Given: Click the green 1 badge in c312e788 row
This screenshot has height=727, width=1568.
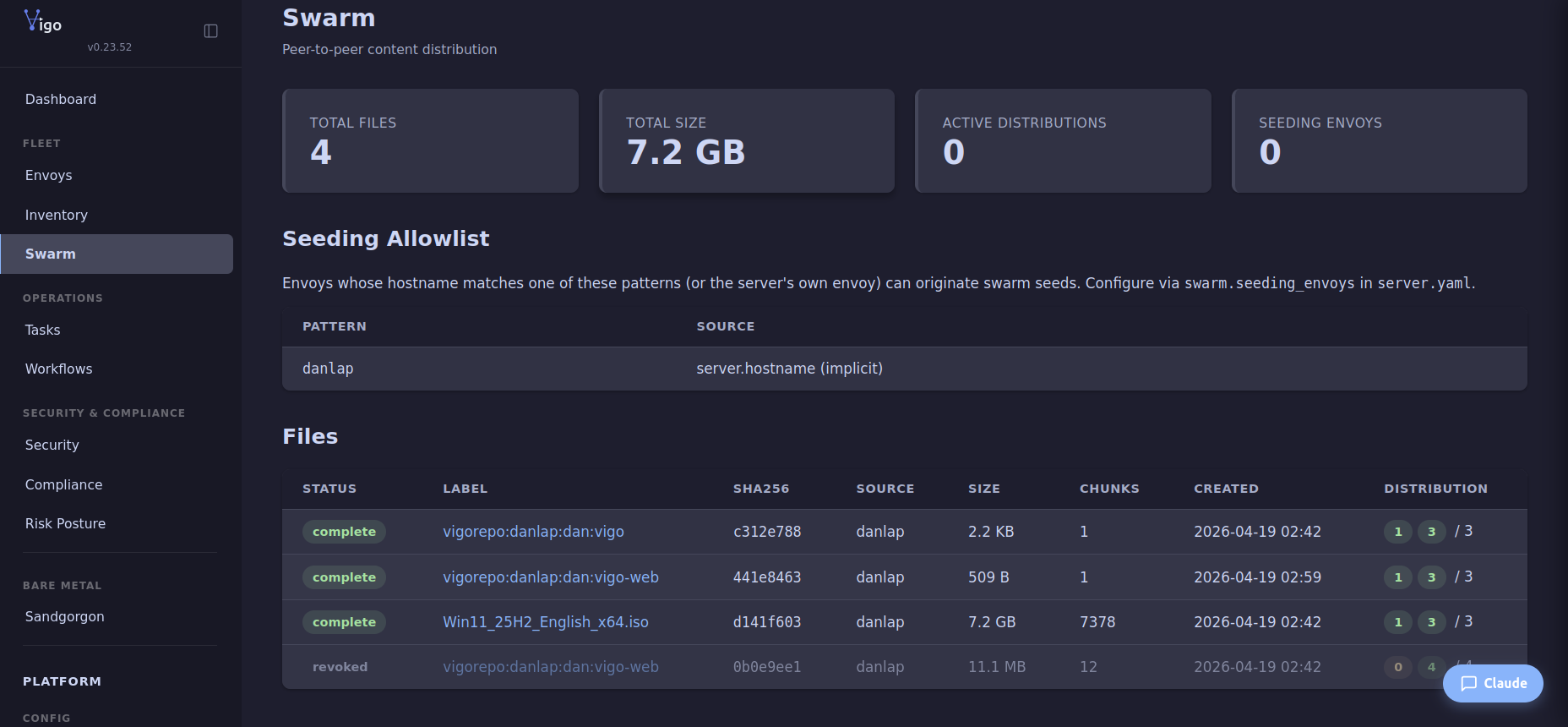Looking at the screenshot, I should click(x=1398, y=532).
